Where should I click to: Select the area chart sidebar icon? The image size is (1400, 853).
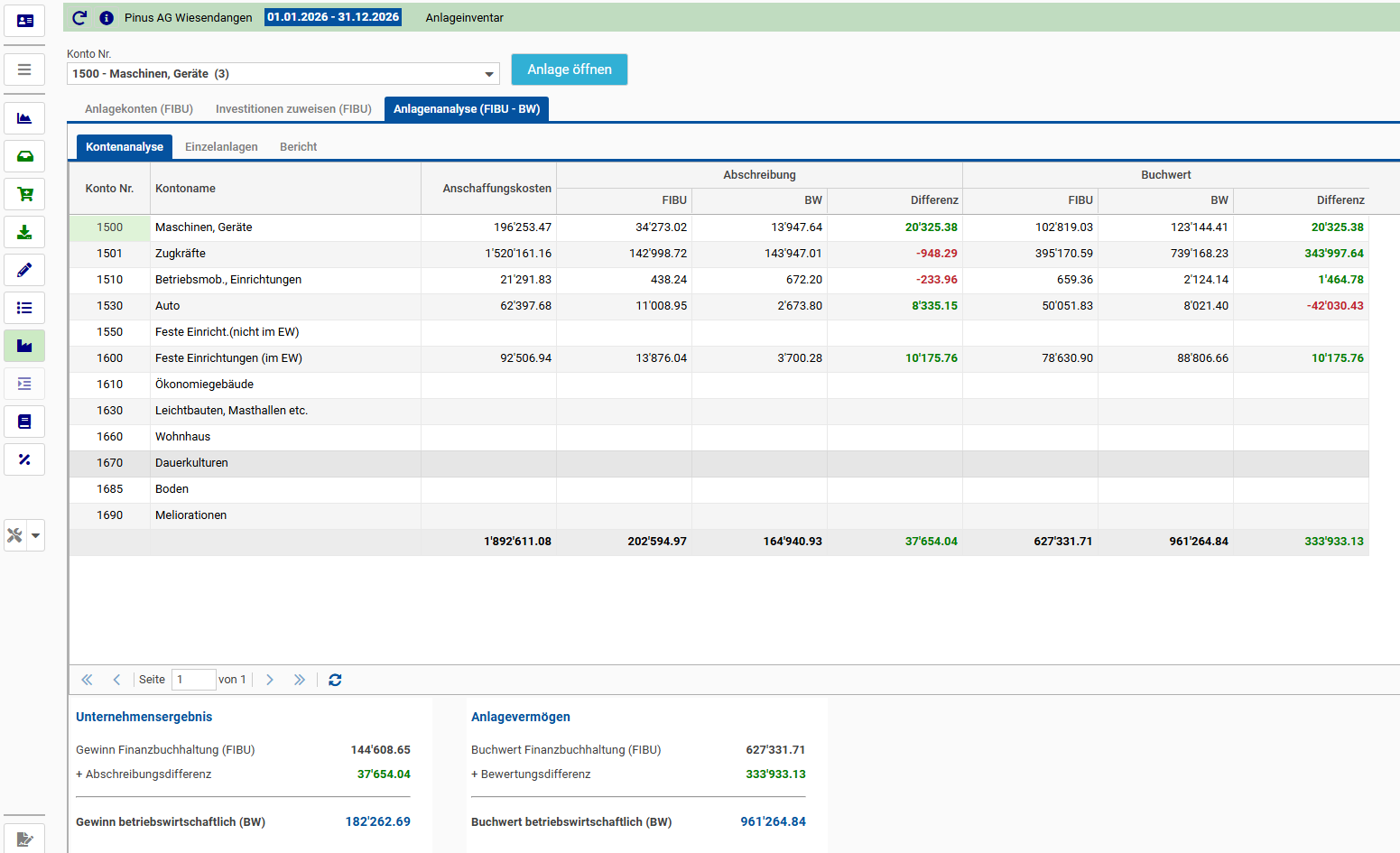(24, 118)
